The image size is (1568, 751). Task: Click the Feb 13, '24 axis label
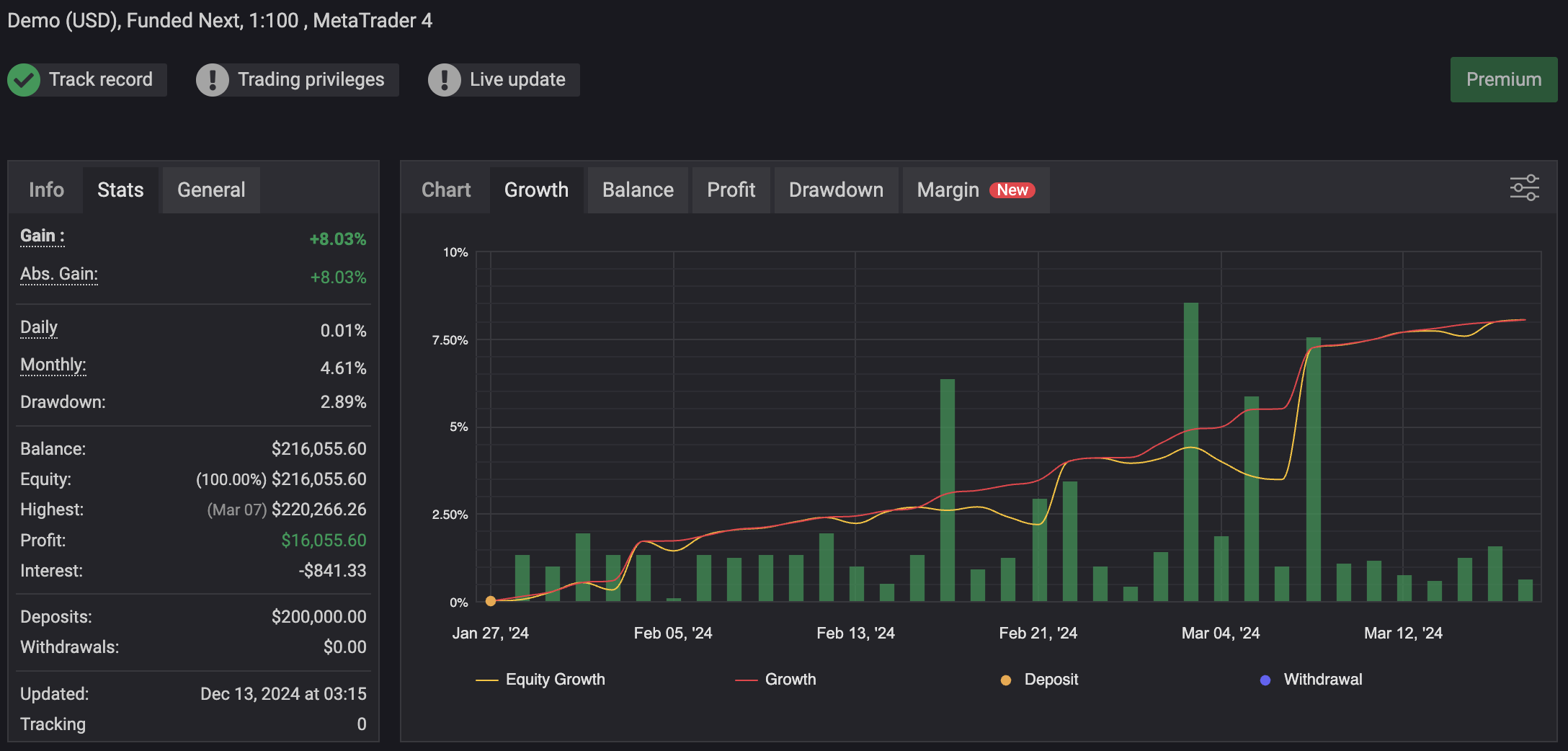point(855,633)
